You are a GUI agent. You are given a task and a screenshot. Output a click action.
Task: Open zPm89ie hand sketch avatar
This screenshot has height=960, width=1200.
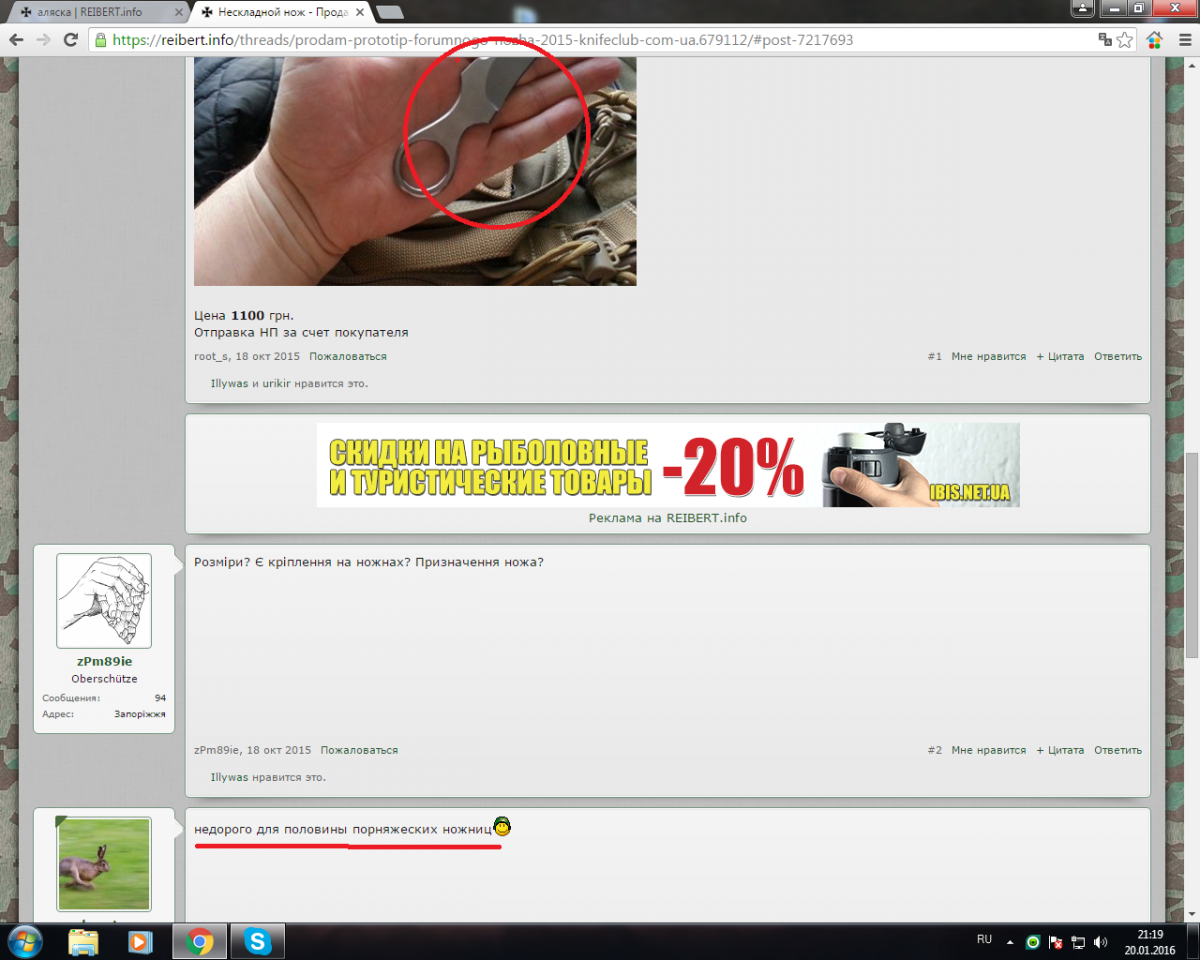tap(104, 601)
